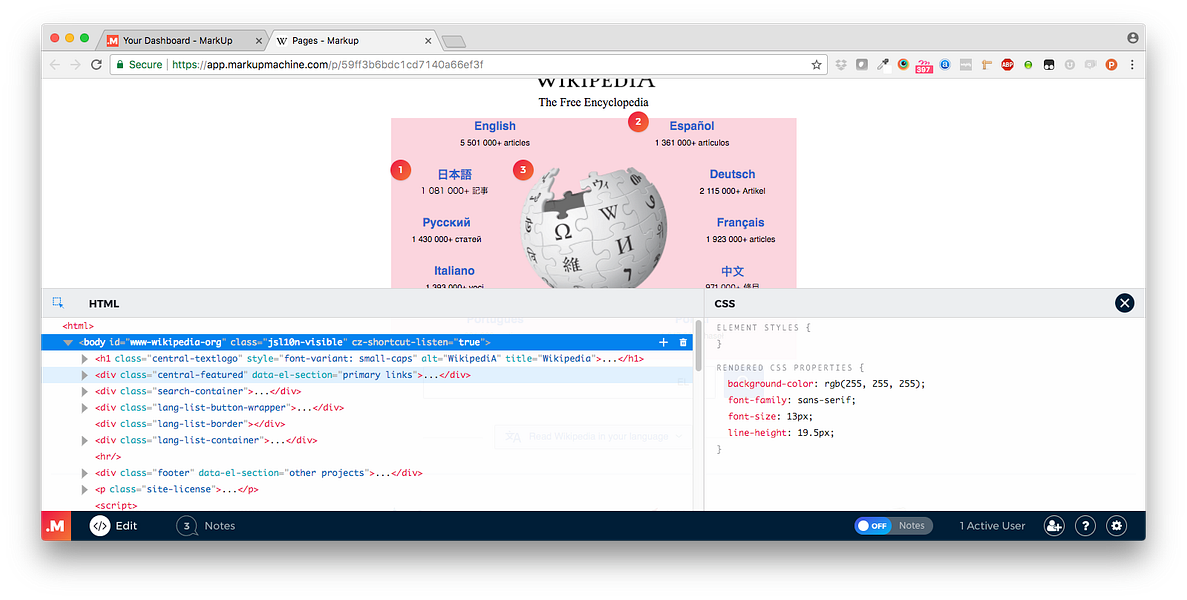This screenshot has height=600, width=1187.
Task: Delete body element with trash icon
Action: click(x=683, y=342)
